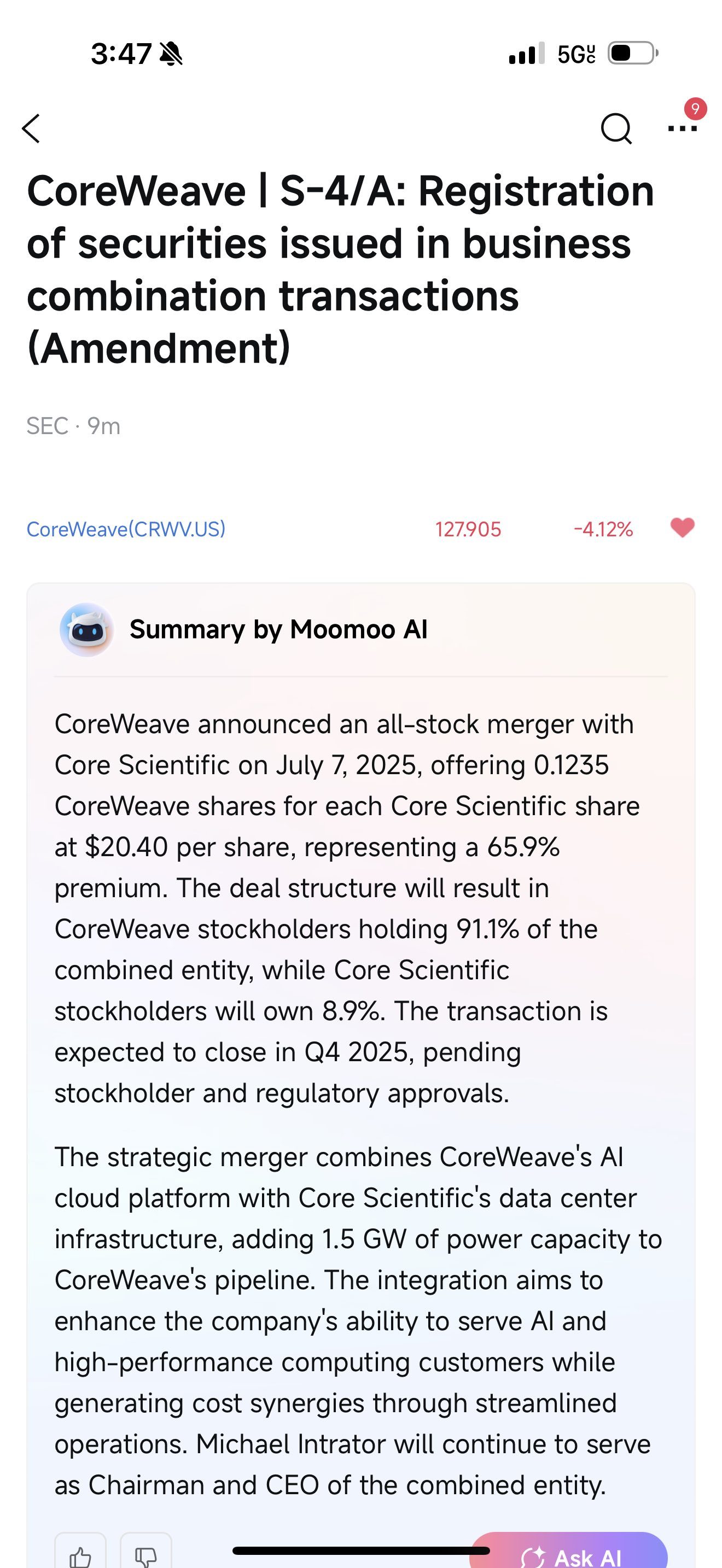The height and width of the screenshot is (1568, 722).
Task: Tap the 5G network indicator
Action: [576, 54]
